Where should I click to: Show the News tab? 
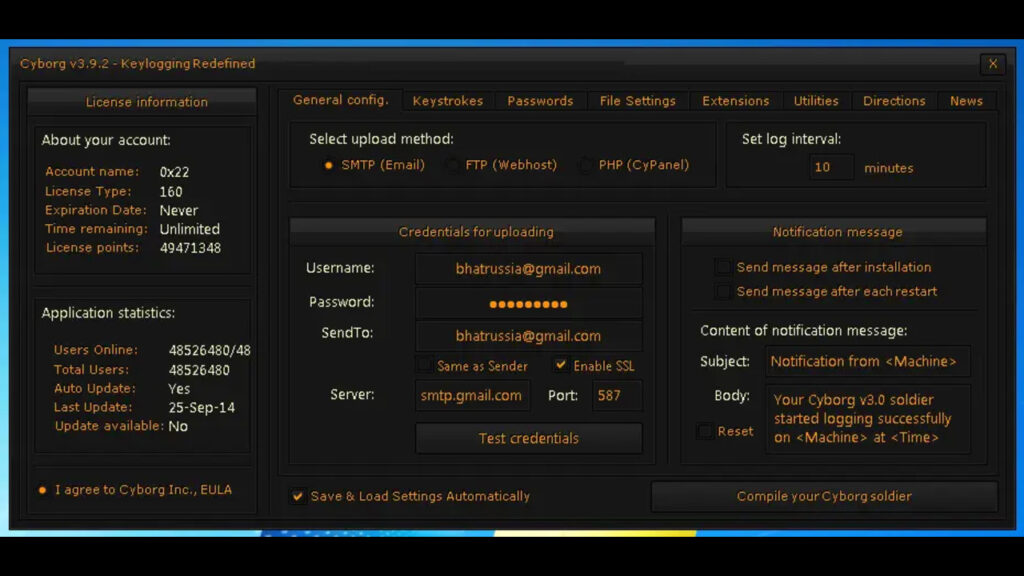click(966, 101)
